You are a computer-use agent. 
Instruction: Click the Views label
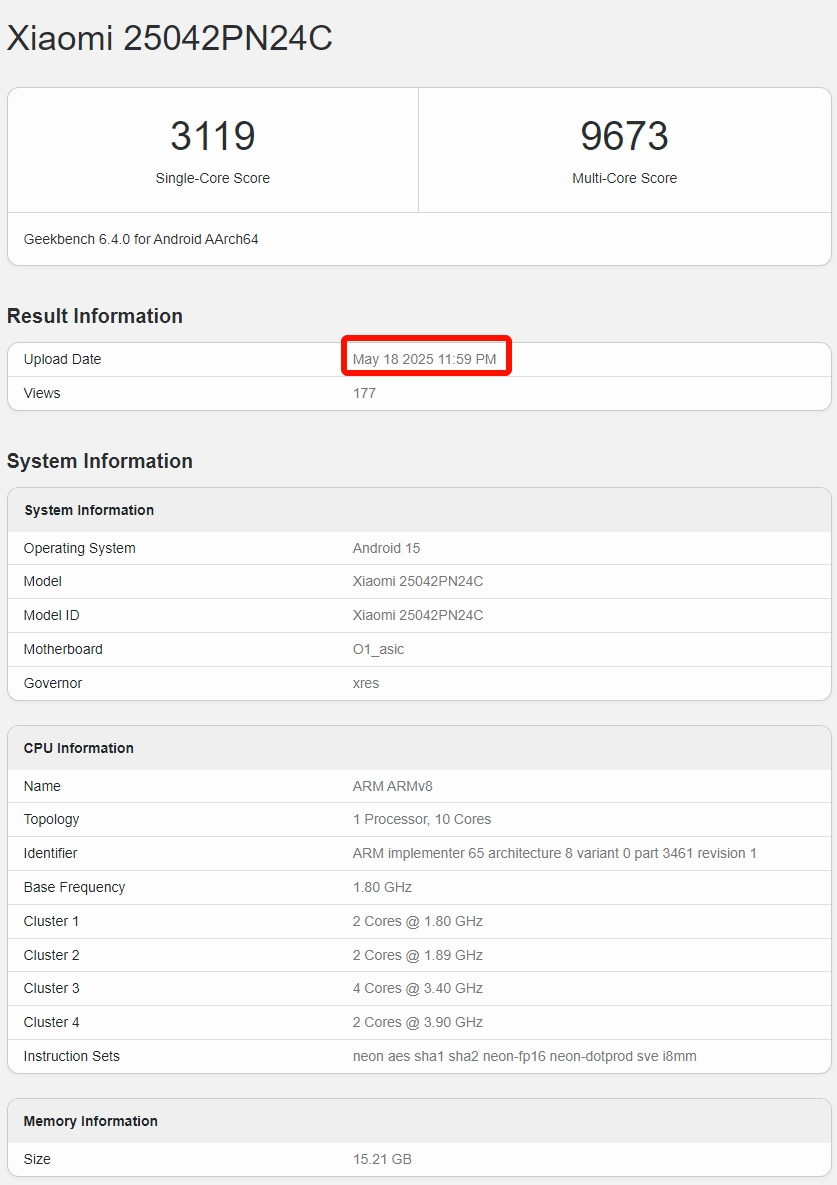(x=42, y=393)
